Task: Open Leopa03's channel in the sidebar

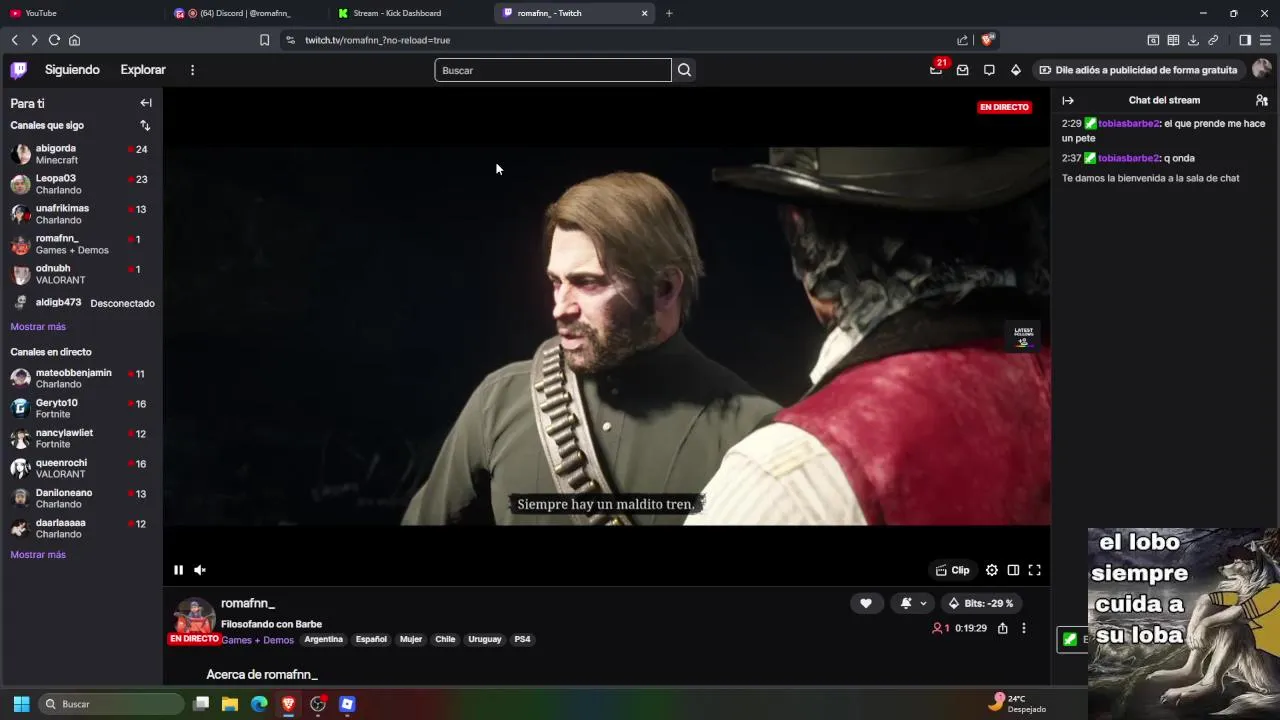Action: 81,184
